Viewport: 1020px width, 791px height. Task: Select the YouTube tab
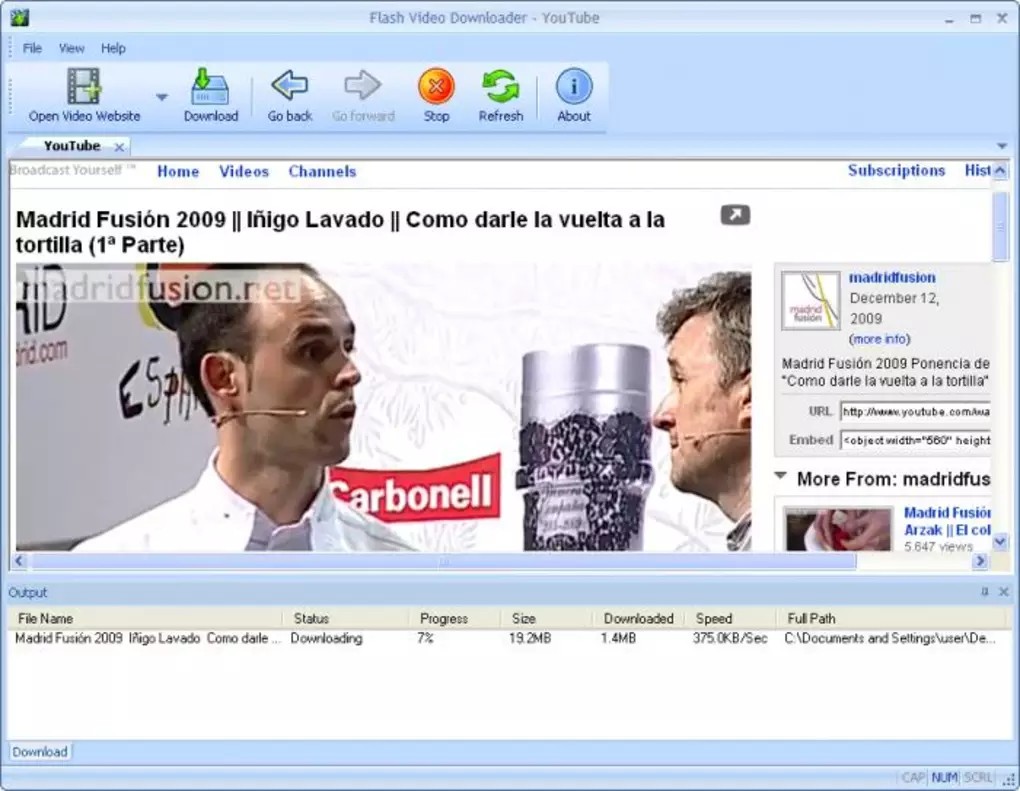tap(72, 146)
